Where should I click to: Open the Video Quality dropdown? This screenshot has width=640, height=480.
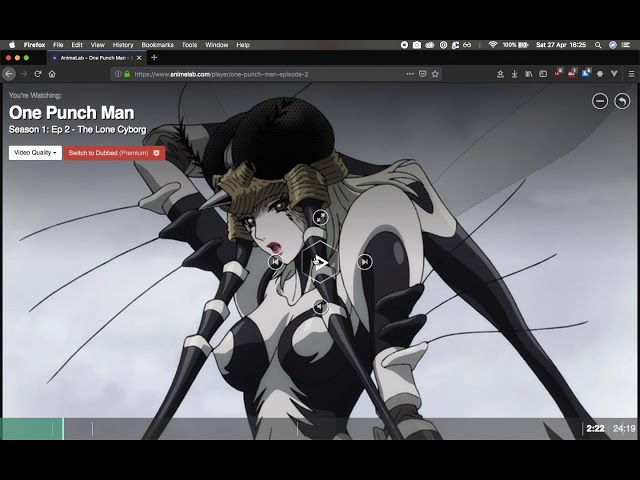[35, 153]
